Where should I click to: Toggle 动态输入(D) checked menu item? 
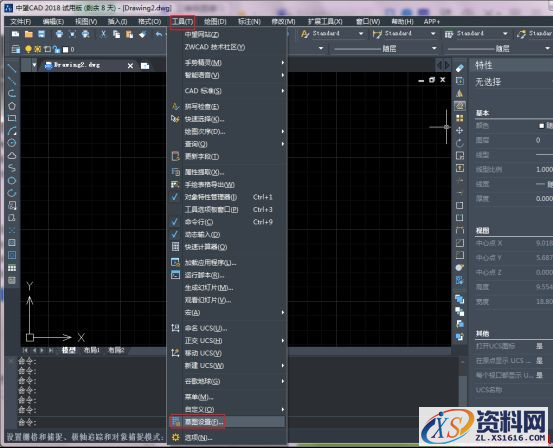pyautogui.click(x=227, y=235)
